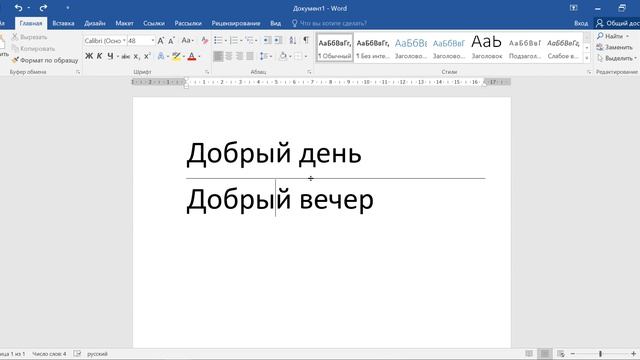Open the Ссылки ribbon tab

(154, 23)
